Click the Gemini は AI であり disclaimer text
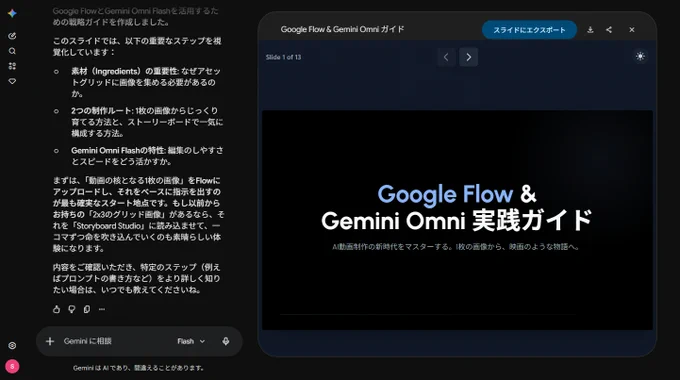 point(138,368)
